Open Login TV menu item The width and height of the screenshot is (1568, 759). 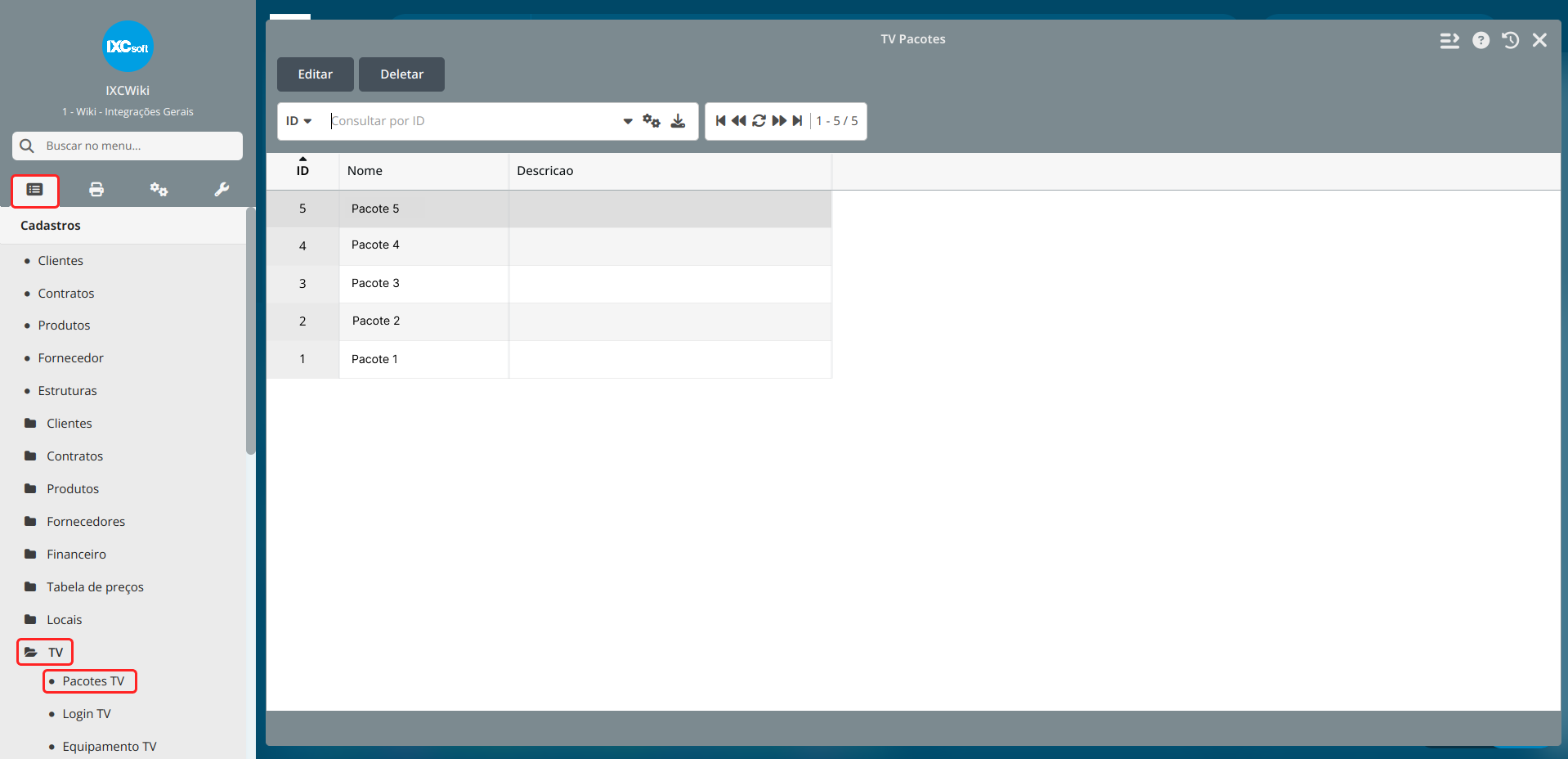(87, 714)
